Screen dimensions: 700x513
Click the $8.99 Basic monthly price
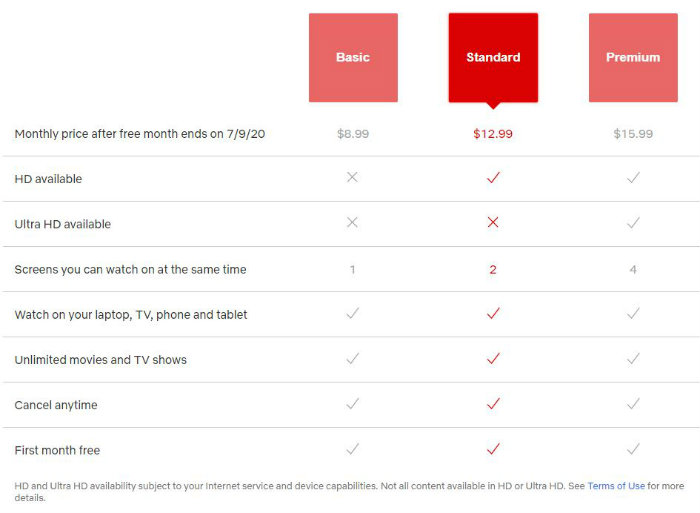[x=353, y=134]
